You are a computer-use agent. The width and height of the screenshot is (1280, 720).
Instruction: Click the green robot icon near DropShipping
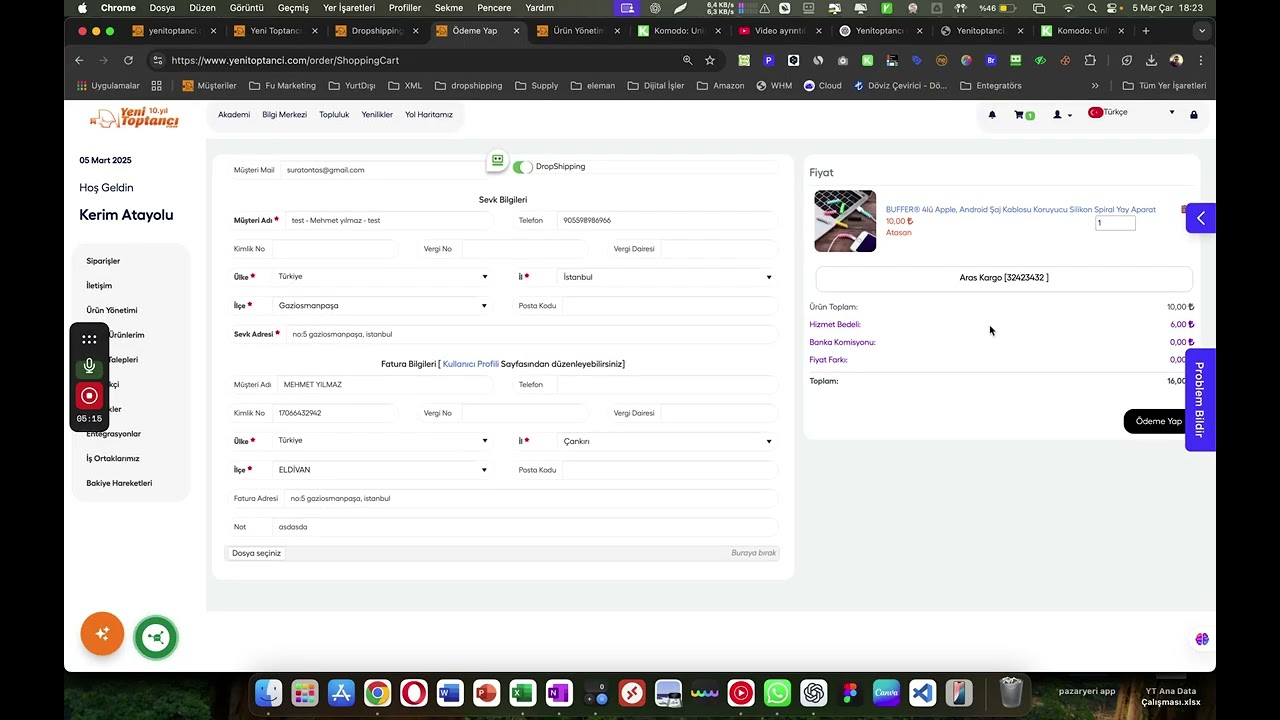[497, 161]
